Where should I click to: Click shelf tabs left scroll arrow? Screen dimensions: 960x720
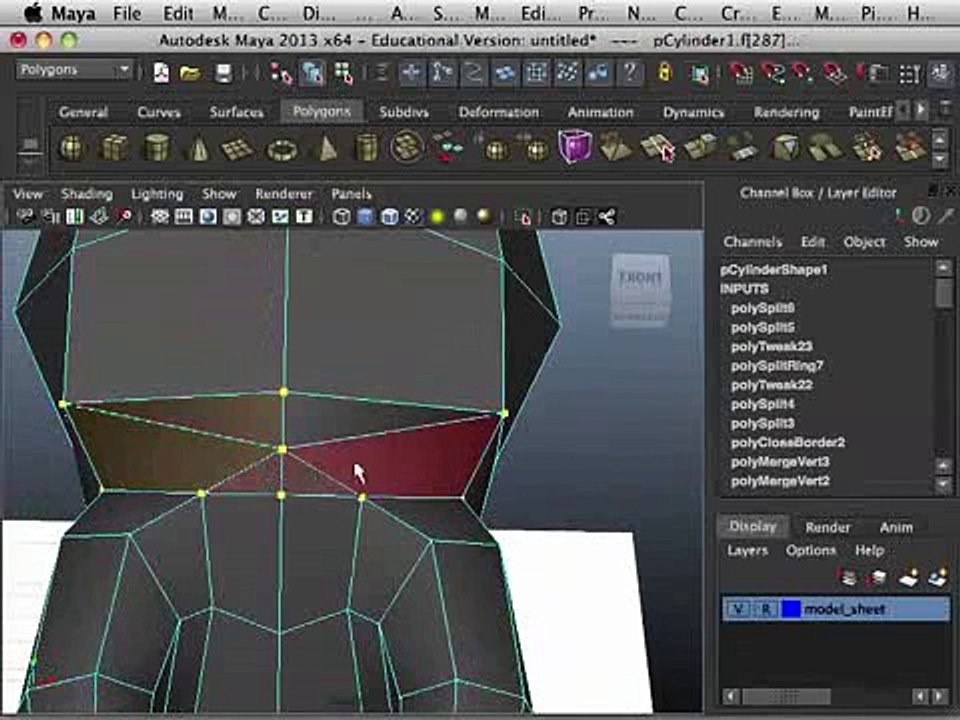[x=904, y=111]
